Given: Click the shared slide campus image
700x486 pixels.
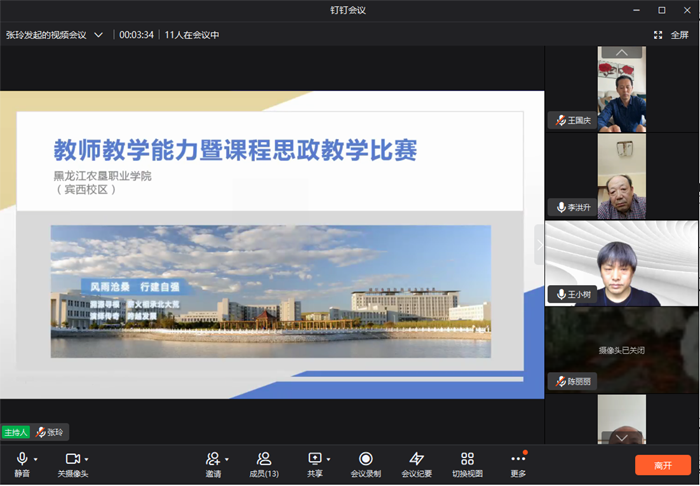Looking at the screenshot, I should (271, 291).
